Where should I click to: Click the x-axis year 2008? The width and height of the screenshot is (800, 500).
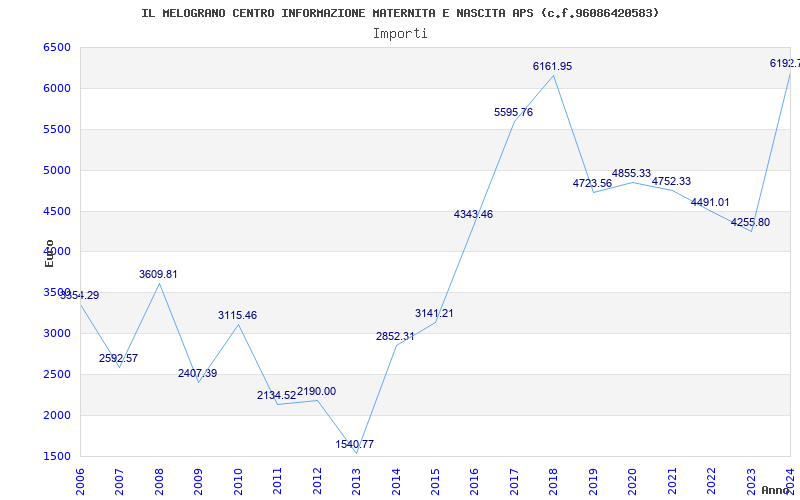[x=159, y=481]
